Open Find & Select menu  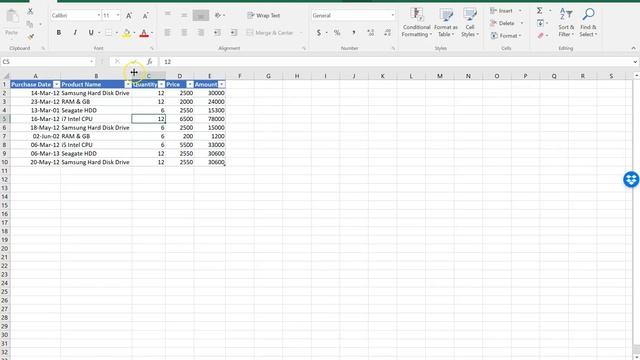(x=588, y=23)
